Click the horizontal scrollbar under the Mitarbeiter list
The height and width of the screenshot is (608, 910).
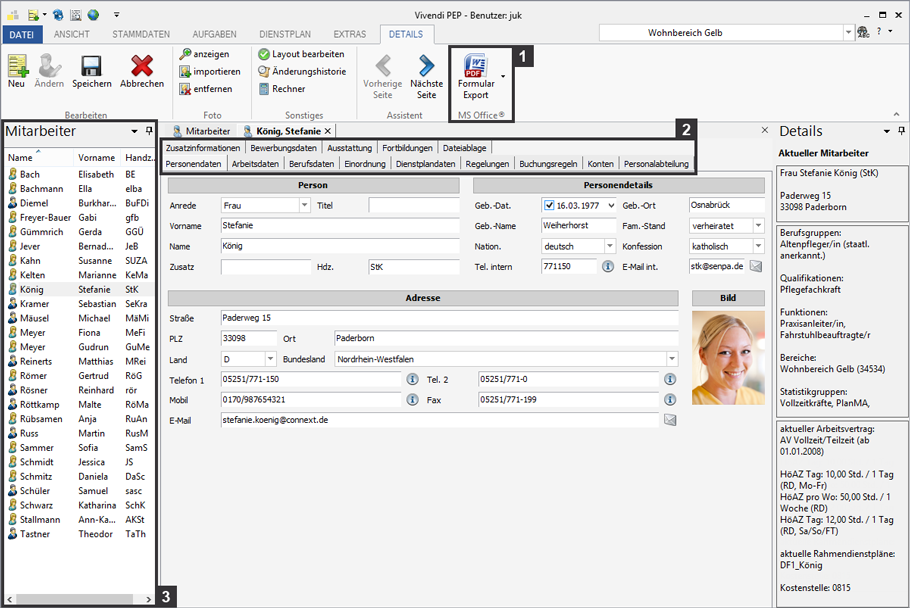75,597
